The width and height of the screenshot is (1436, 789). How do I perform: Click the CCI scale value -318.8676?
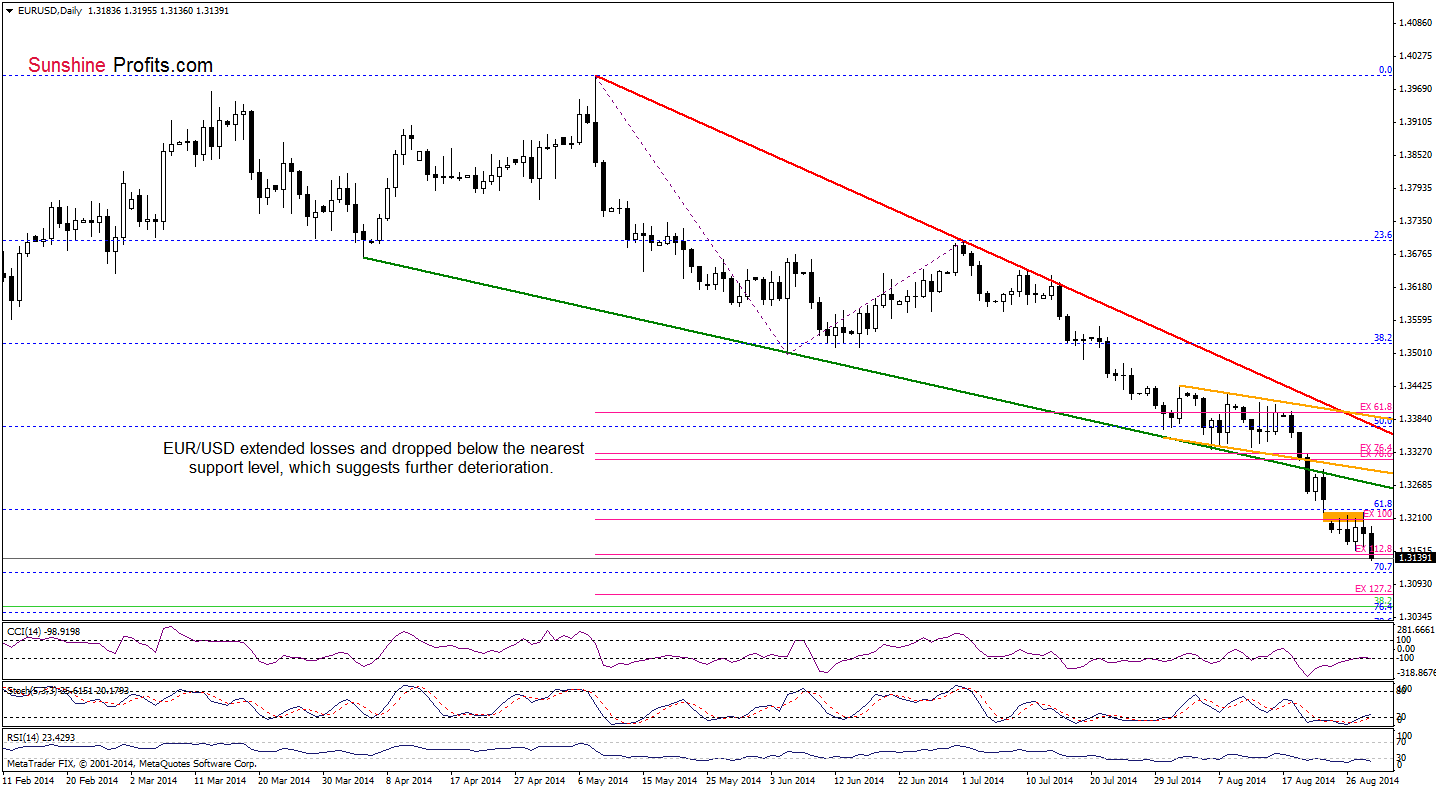click(x=1415, y=673)
